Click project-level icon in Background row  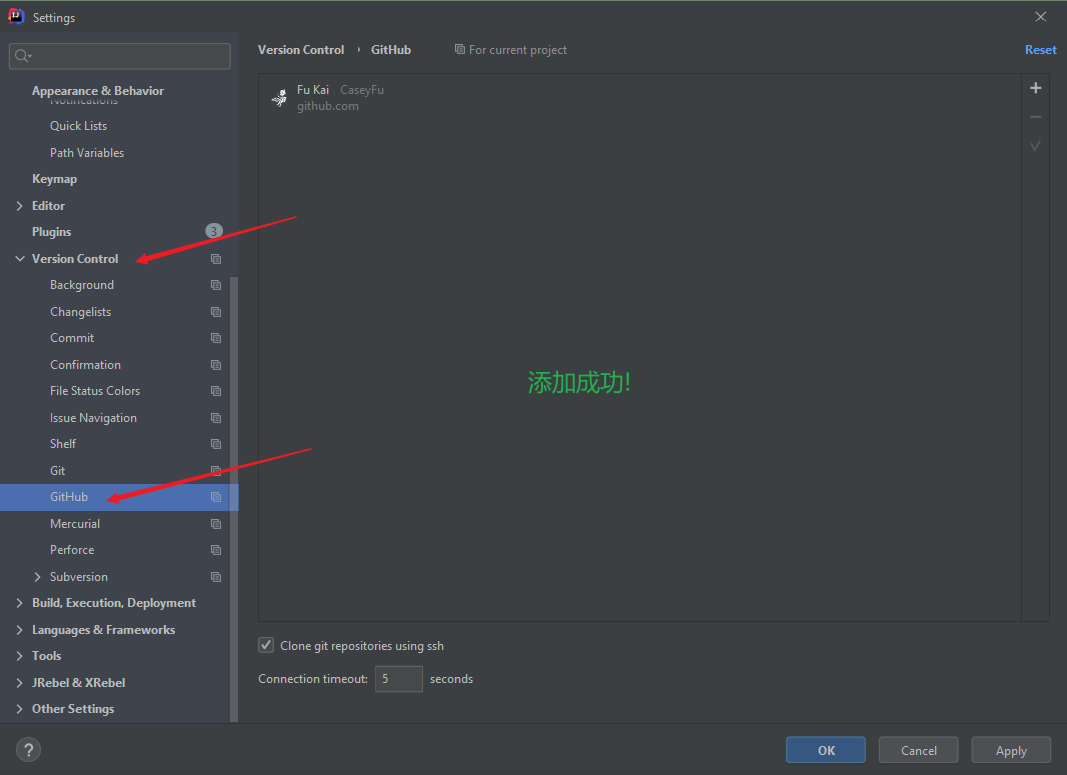pyautogui.click(x=216, y=285)
